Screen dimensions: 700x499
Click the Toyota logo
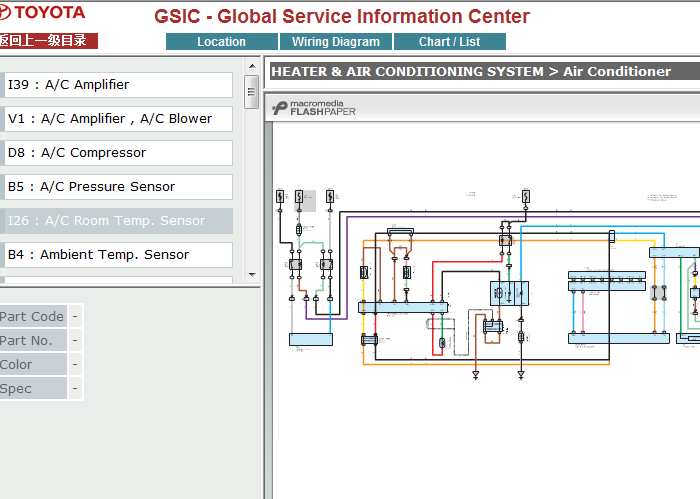pyautogui.click(x=42, y=12)
